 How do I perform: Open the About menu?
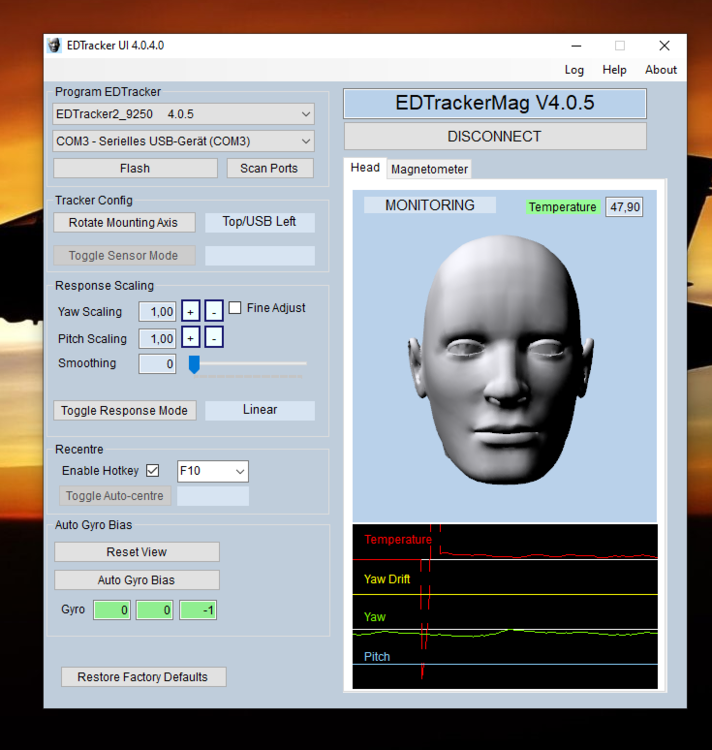[x=661, y=70]
